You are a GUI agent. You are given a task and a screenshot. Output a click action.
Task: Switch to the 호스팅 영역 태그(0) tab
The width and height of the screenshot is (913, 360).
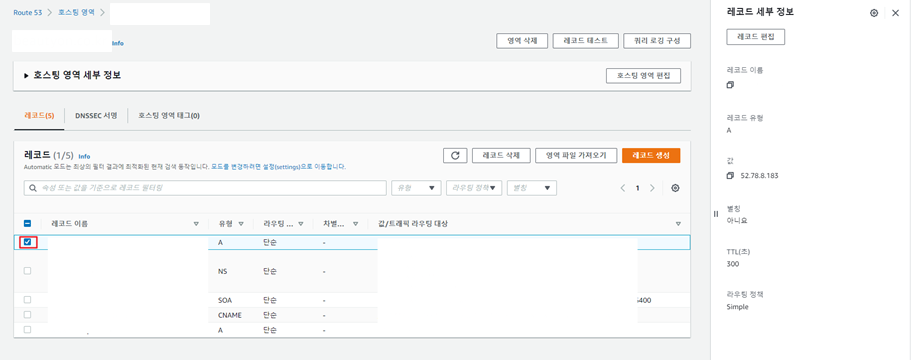[x=169, y=115]
